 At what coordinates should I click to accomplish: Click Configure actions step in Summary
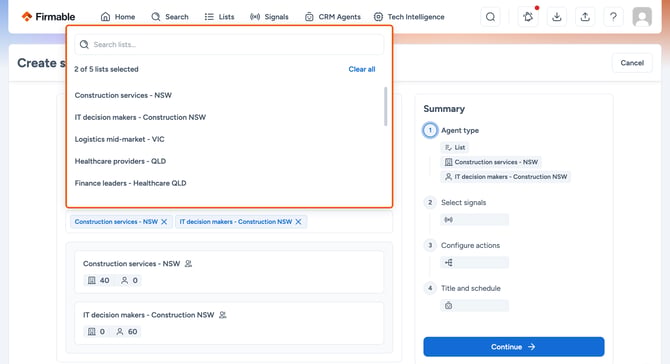click(x=470, y=245)
